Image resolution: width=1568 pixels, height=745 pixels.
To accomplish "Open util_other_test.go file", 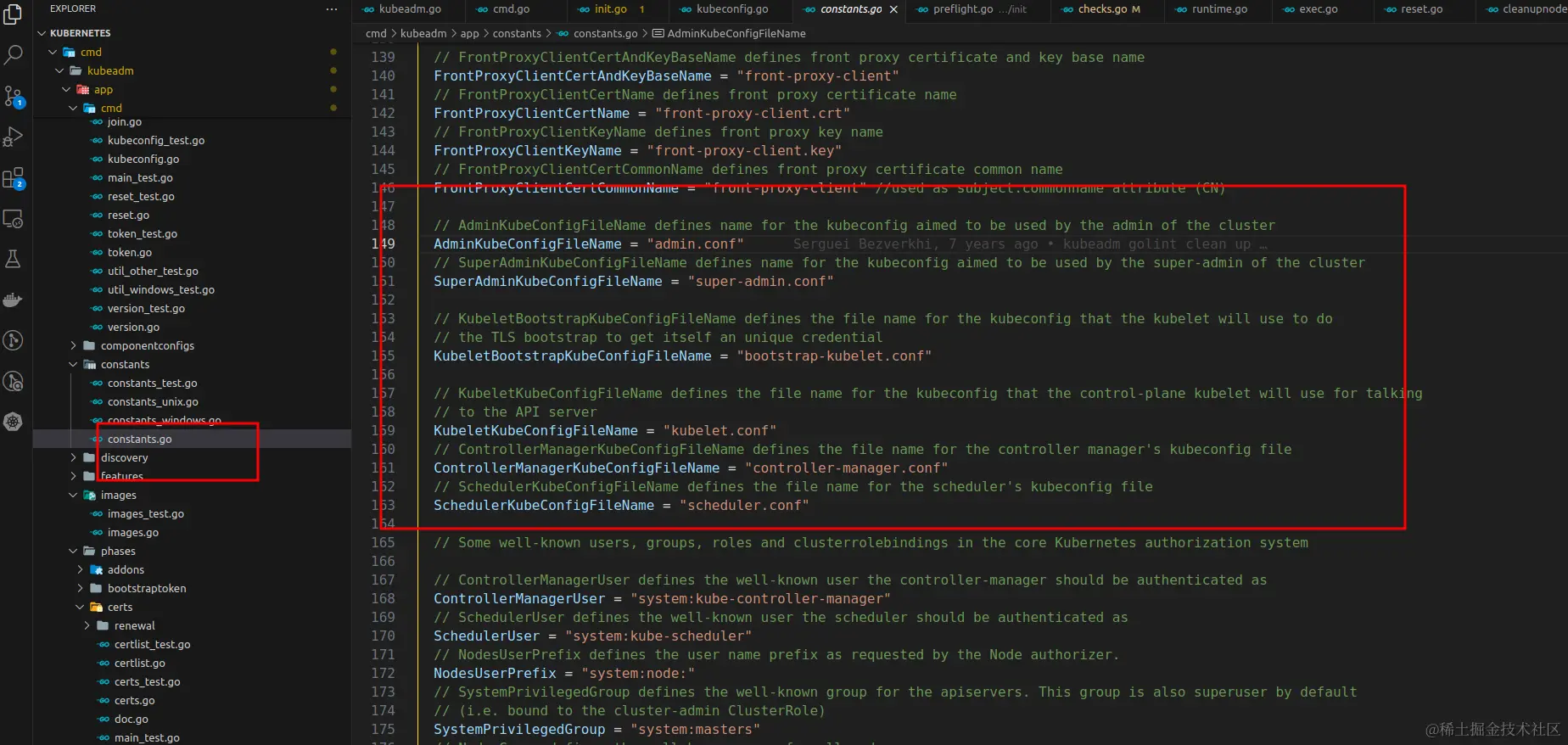I will 153,271.
